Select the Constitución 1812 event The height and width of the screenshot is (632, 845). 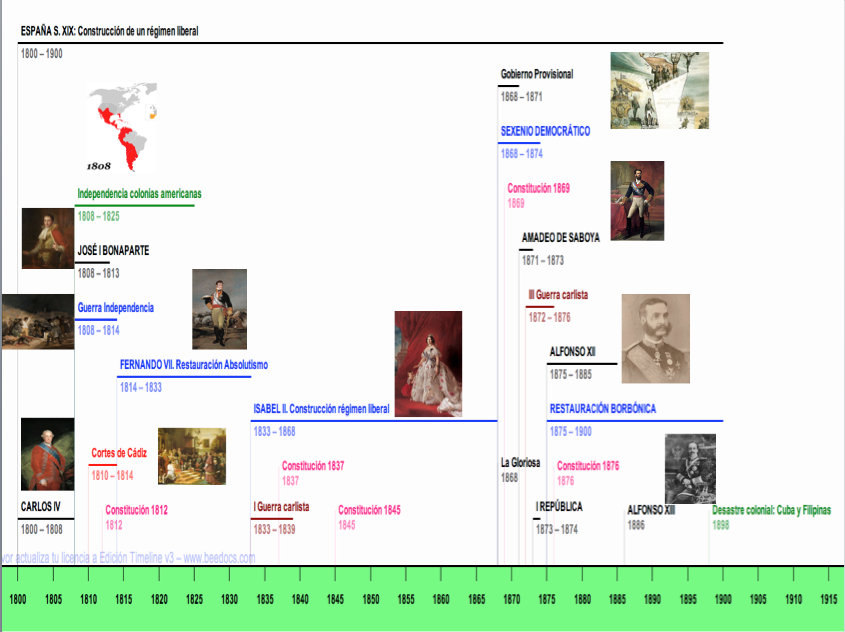136,510
